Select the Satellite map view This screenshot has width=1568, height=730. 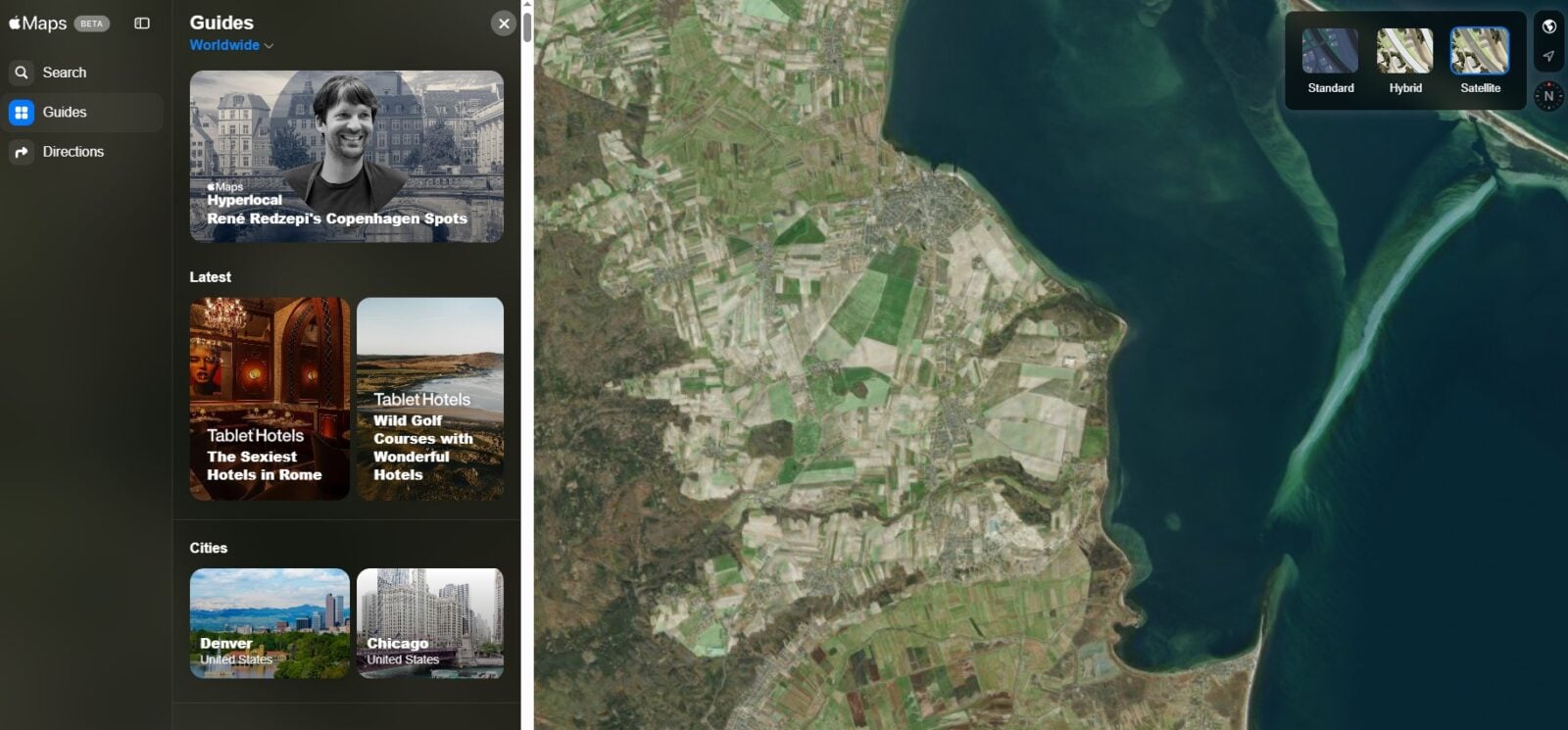[x=1480, y=62]
